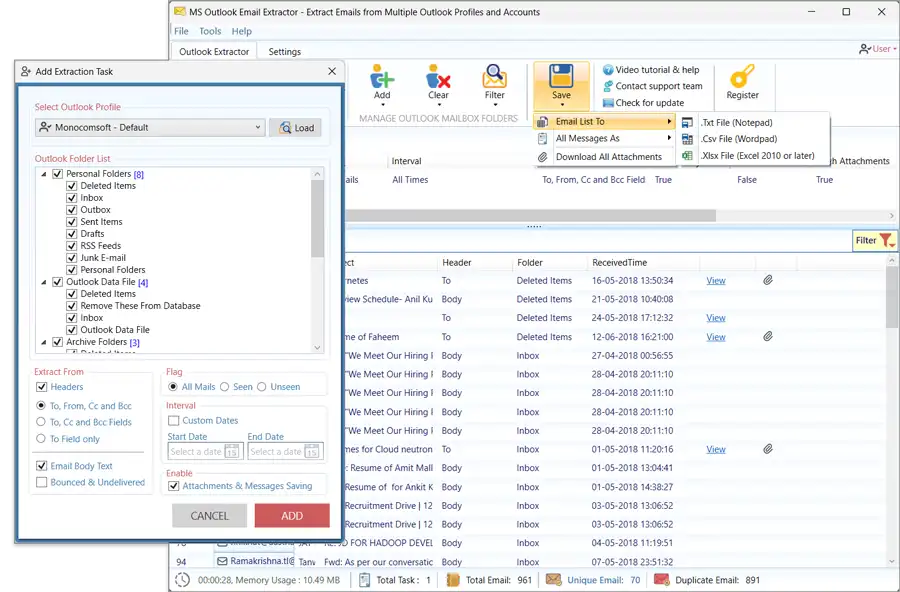
Task: Uncheck the Personal Folders root checkbox
Action: point(57,173)
